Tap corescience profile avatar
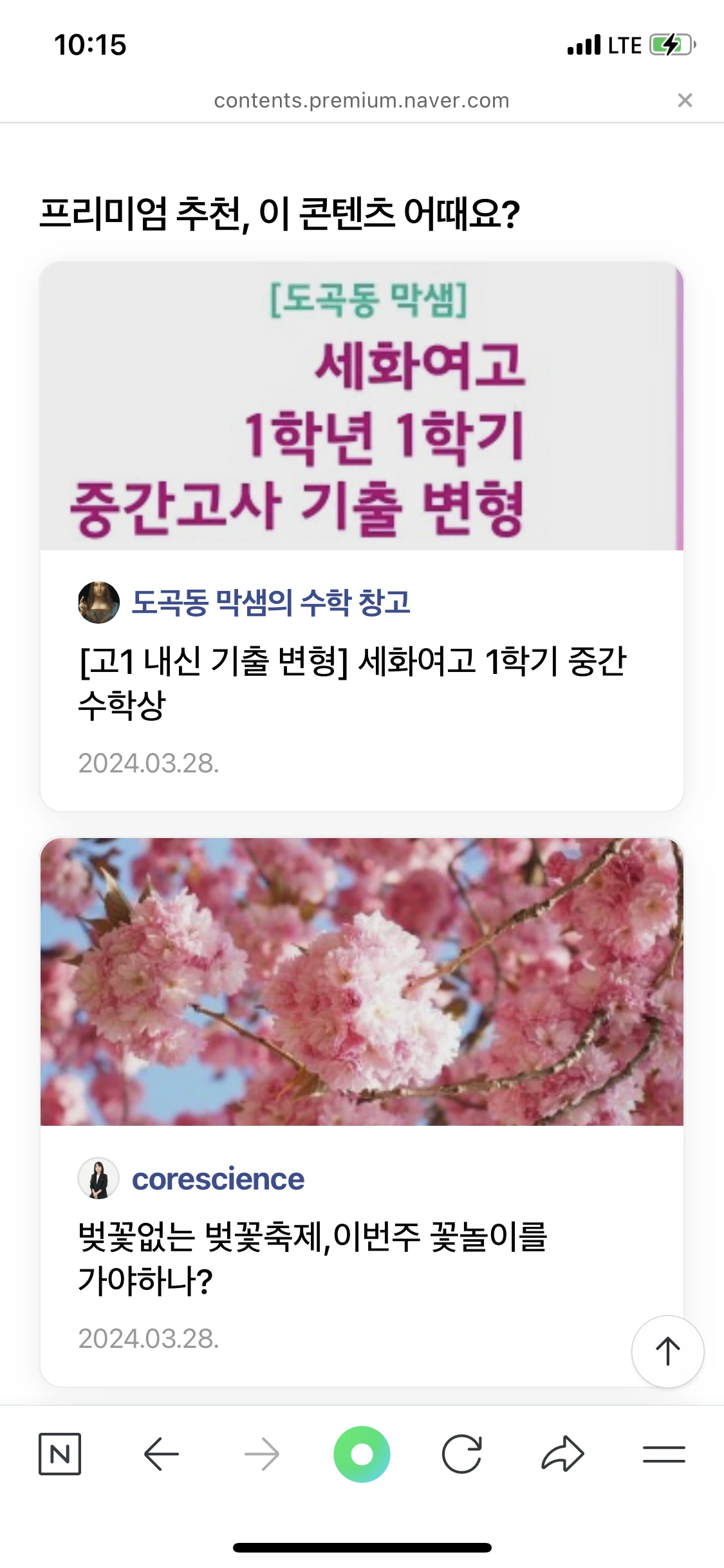The image size is (724, 1568). (98, 1179)
